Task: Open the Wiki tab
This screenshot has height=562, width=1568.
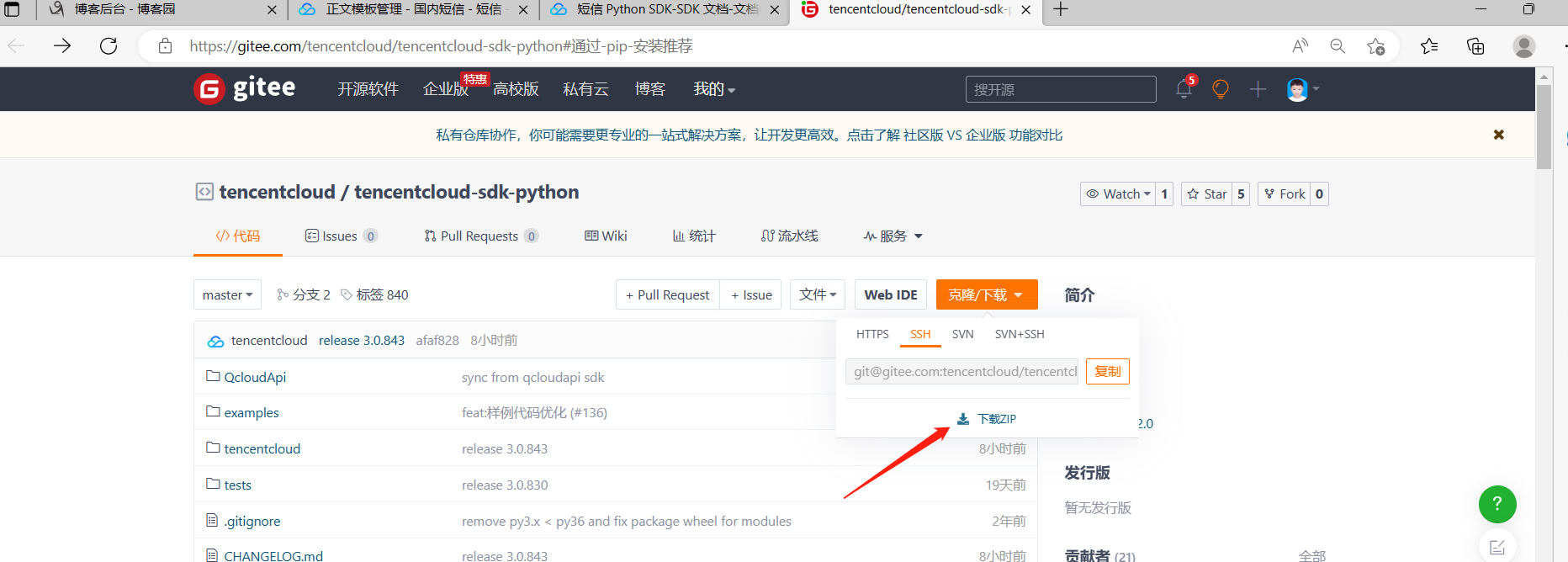Action: (x=606, y=236)
